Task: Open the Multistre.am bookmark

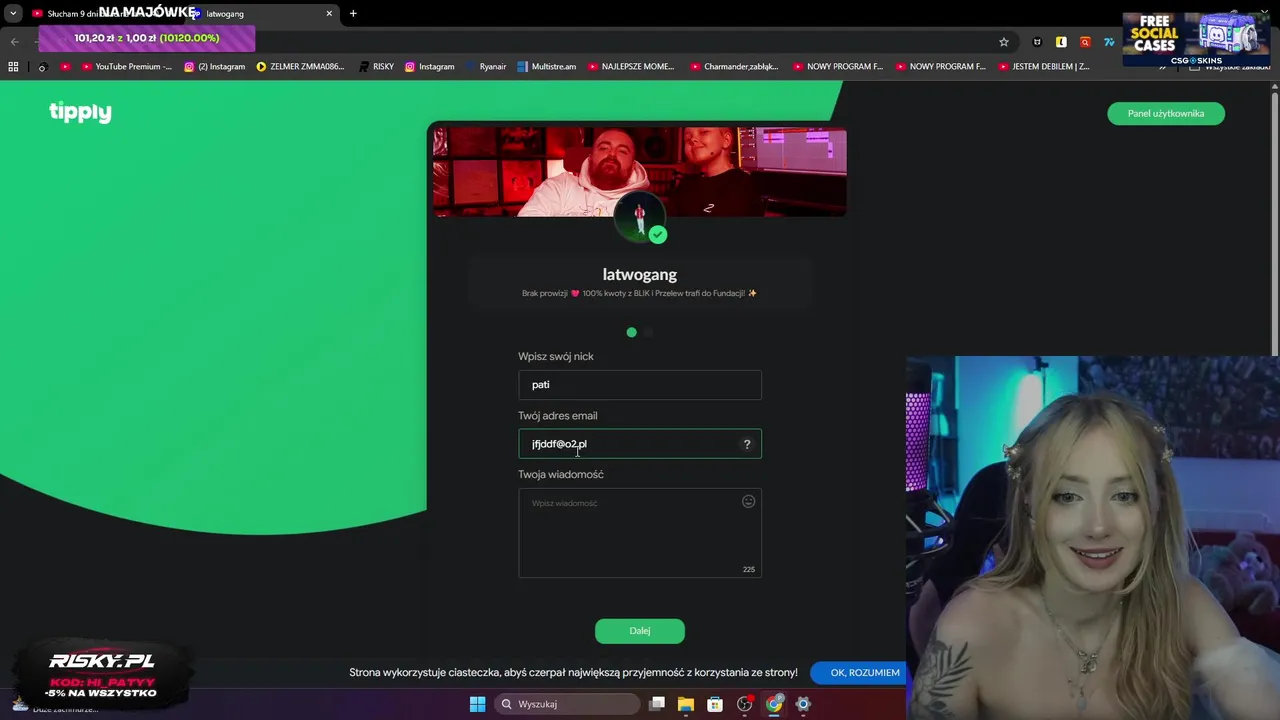Action: 546,67
